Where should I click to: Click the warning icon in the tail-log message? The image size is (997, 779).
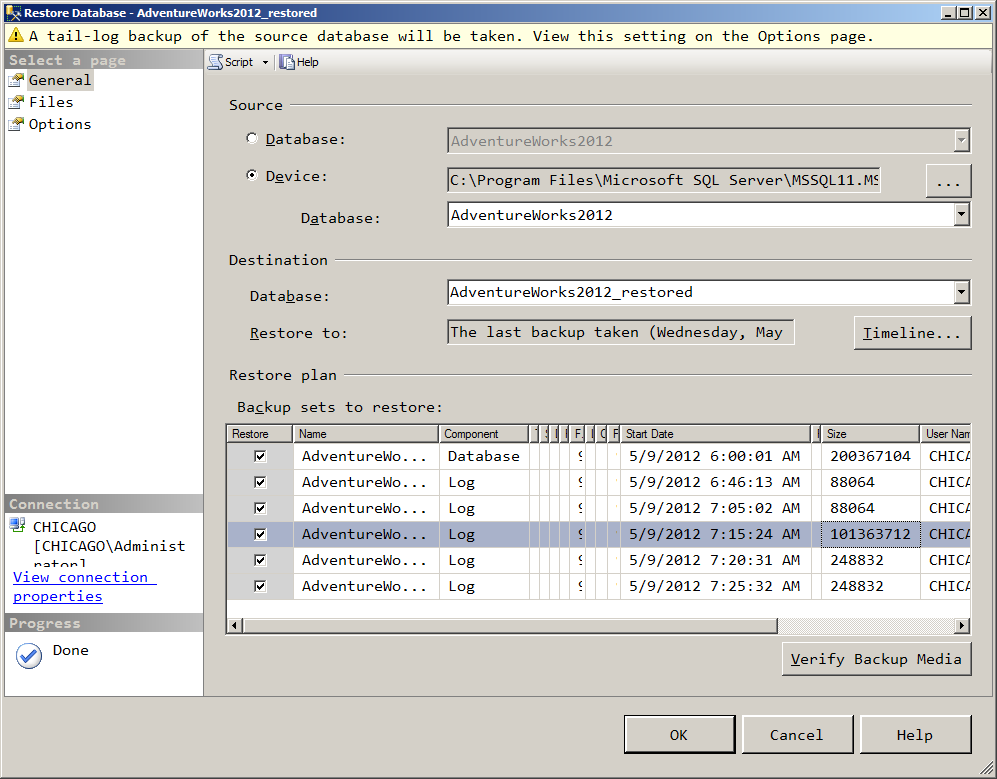tap(16, 36)
